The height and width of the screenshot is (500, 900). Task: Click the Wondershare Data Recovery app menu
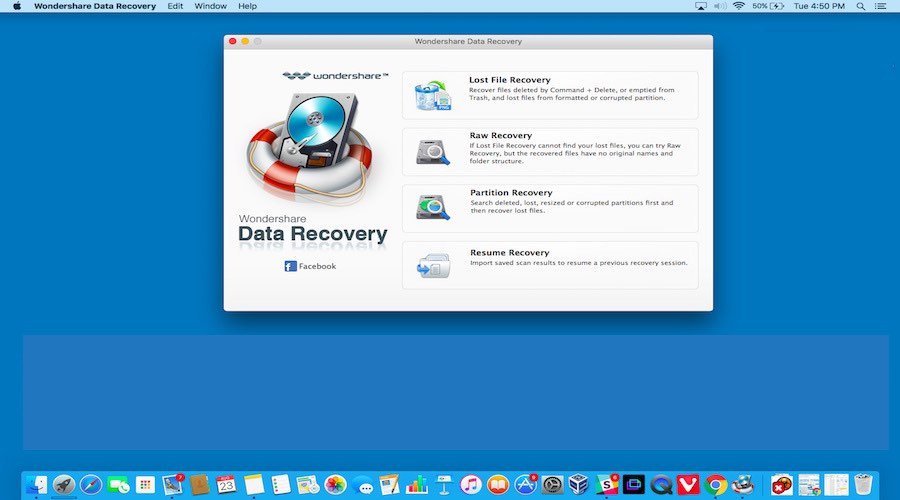pyautogui.click(x=95, y=6)
